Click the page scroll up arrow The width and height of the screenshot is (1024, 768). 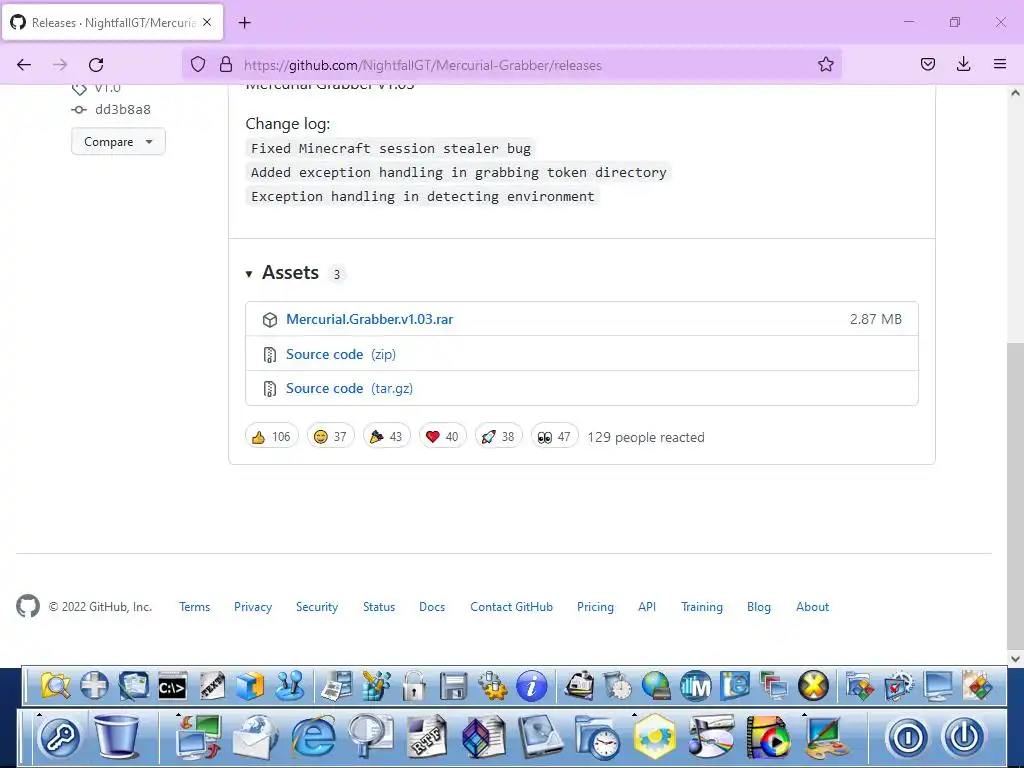point(1015,93)
